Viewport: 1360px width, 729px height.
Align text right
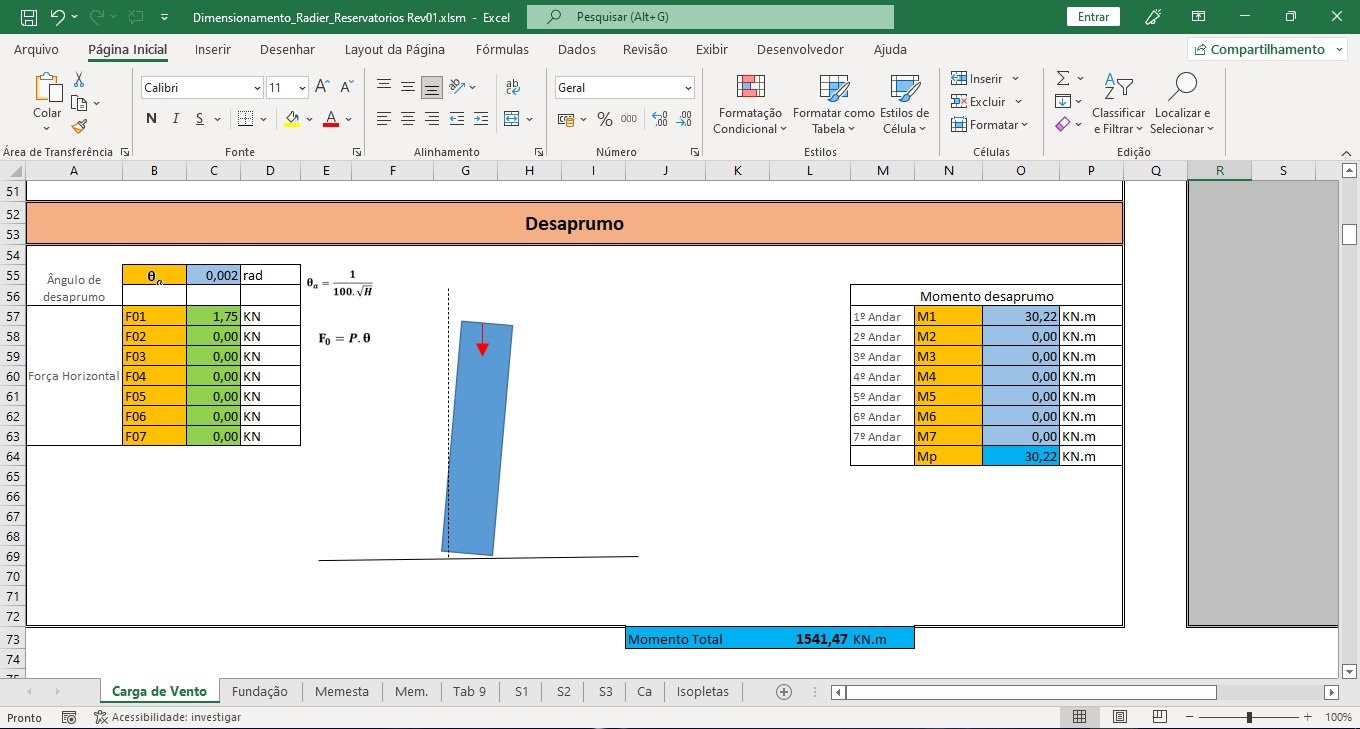tap(432, 119)
